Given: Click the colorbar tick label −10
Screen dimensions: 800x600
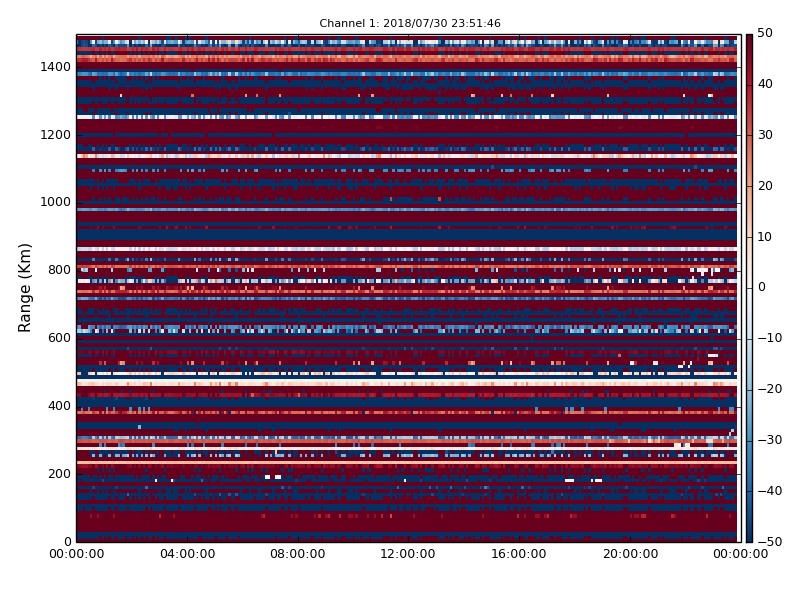Looking at the screenshot, I should coord(770,338).
